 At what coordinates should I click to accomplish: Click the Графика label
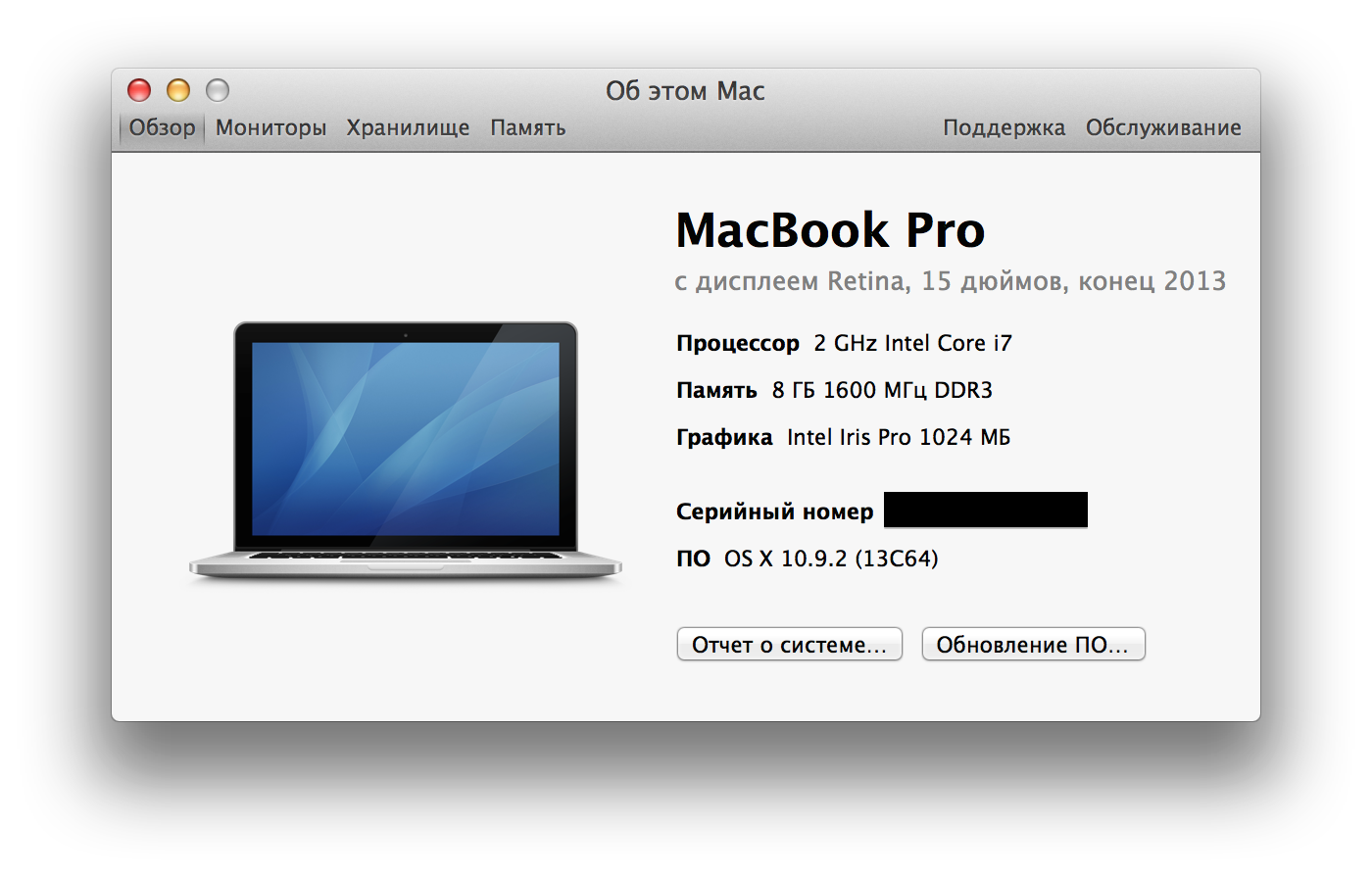click(x=724, y=438)
